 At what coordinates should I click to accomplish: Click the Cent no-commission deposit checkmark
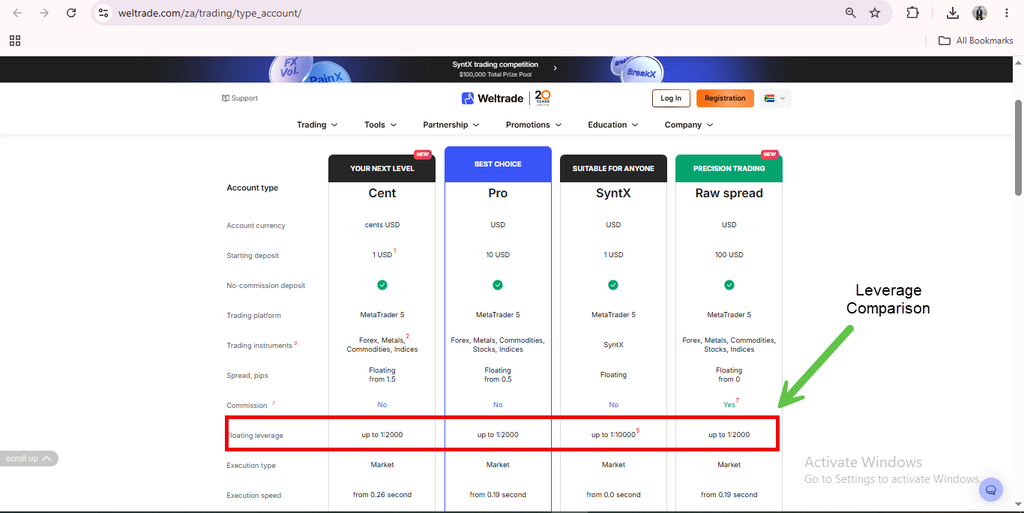(382, 285)
